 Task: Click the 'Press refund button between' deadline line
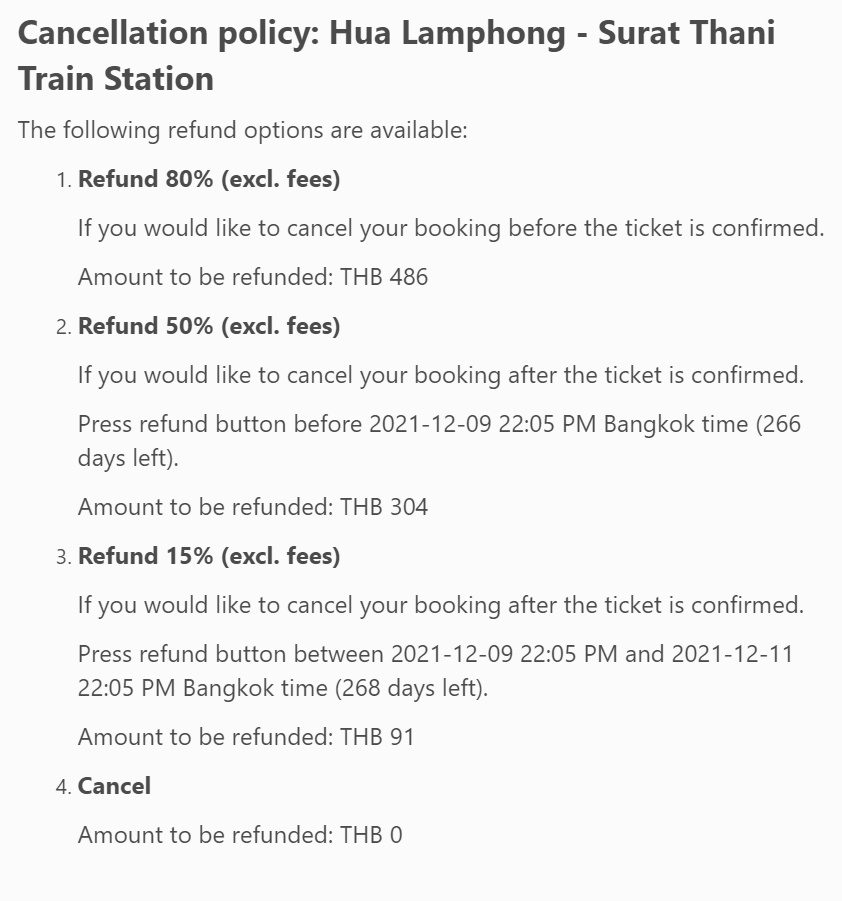(435, 654)
